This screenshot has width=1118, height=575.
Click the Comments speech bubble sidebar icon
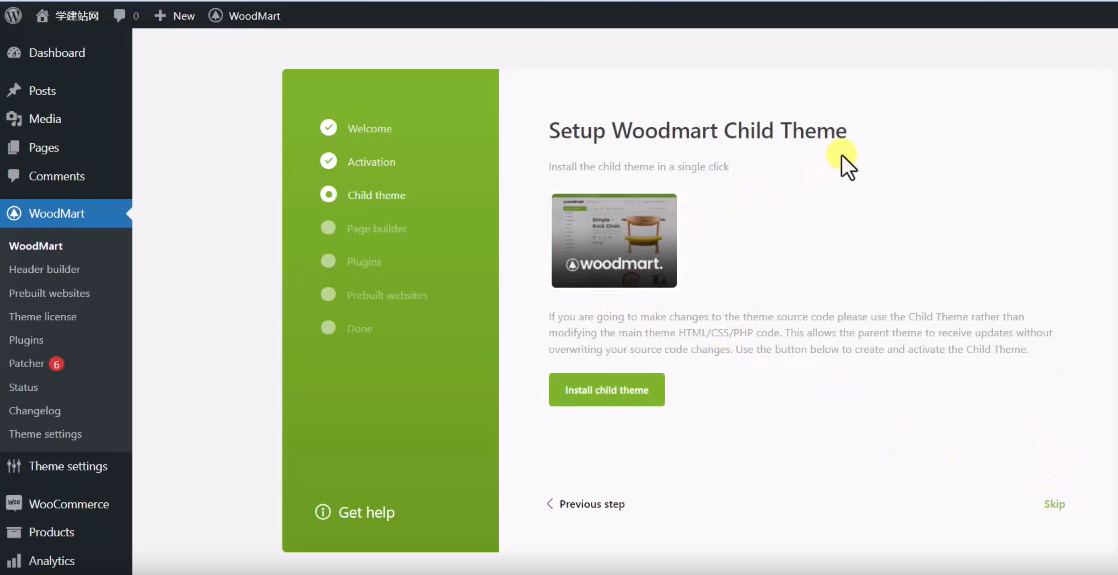pos(14,175)
